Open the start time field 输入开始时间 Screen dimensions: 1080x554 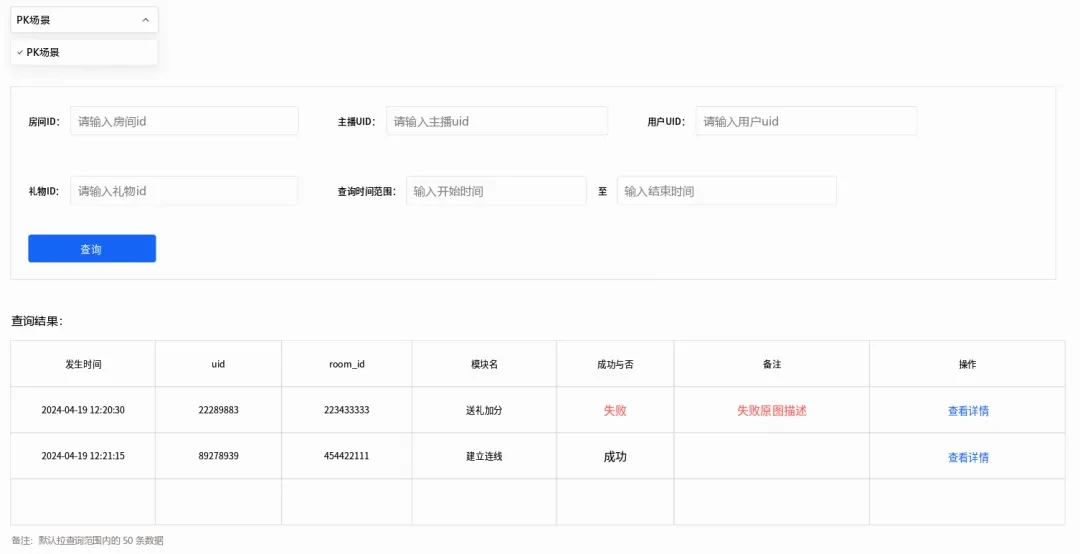[496, 191]
